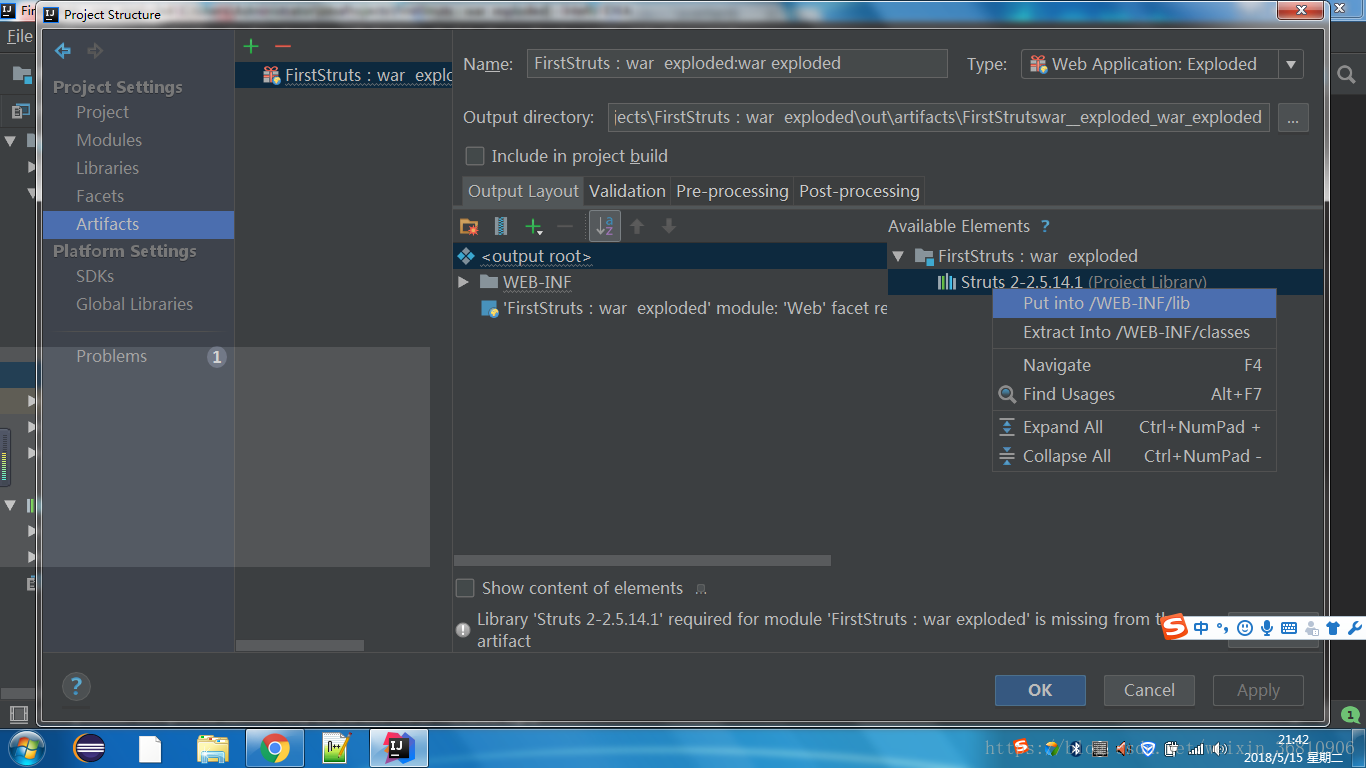Click the microphone icon on Sogou toolbar
Viewport: 1366px width, 768px height.
1267,628
